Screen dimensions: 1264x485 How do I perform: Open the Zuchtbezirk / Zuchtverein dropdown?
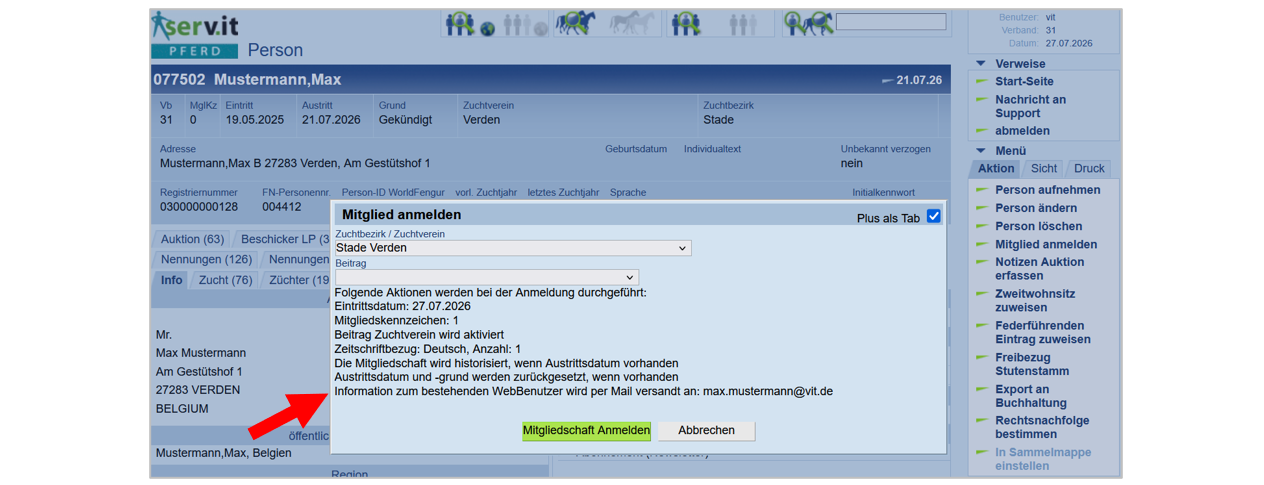tap(512, 248)
